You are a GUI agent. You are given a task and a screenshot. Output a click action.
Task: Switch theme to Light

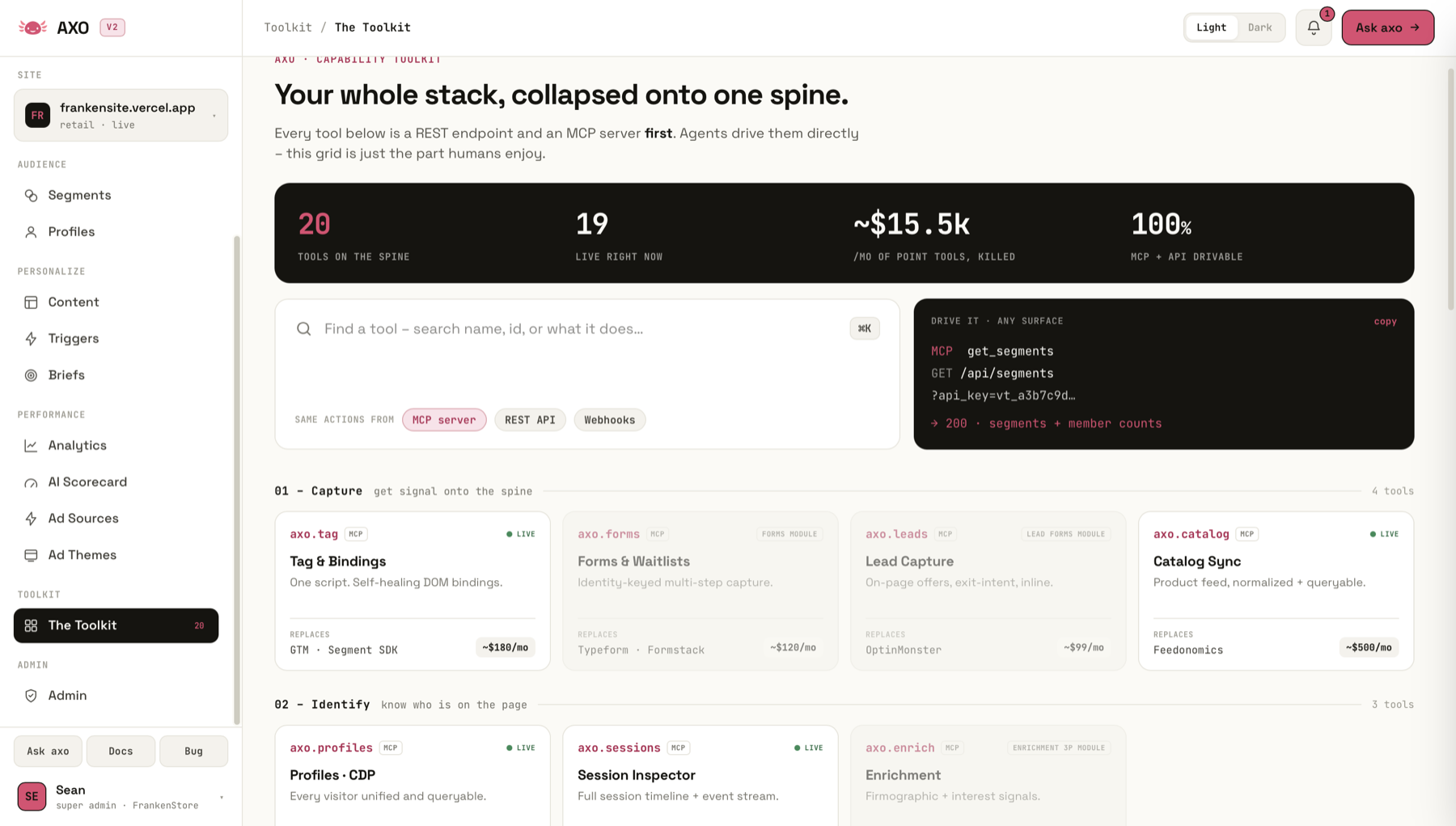coord(1211,28)
